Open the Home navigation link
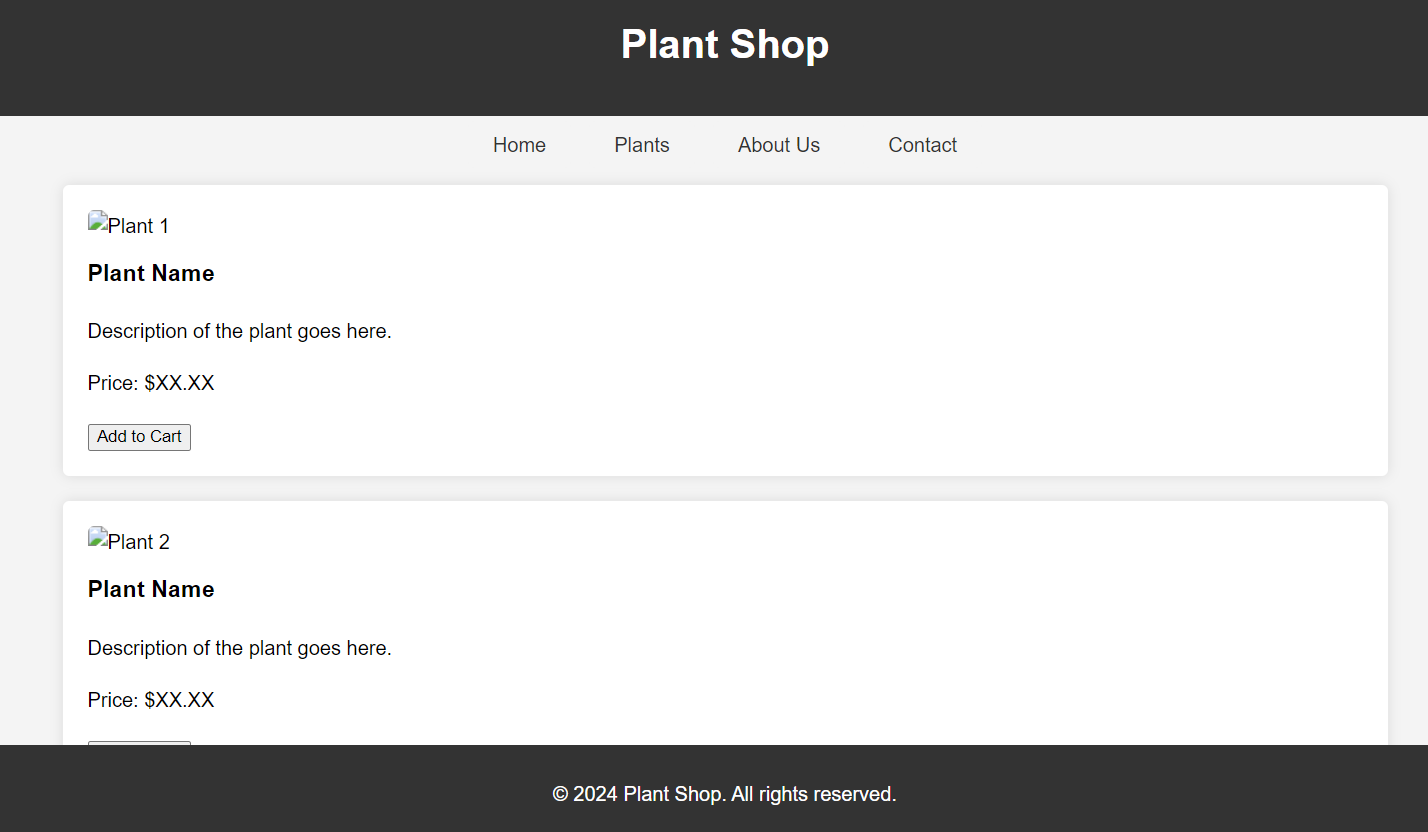The image size is (1428, 832). (519, 145)
